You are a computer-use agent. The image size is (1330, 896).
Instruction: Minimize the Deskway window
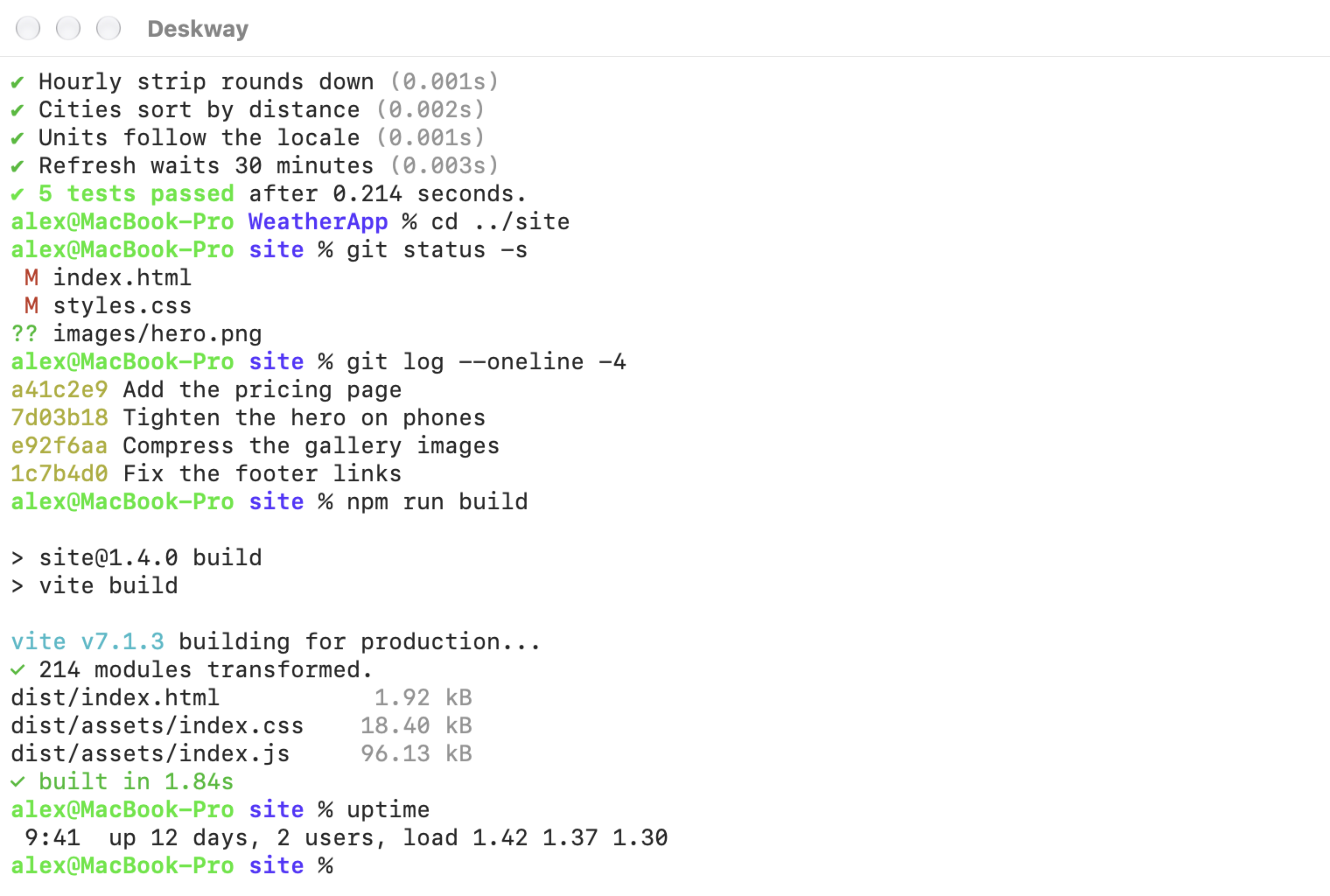68,29
